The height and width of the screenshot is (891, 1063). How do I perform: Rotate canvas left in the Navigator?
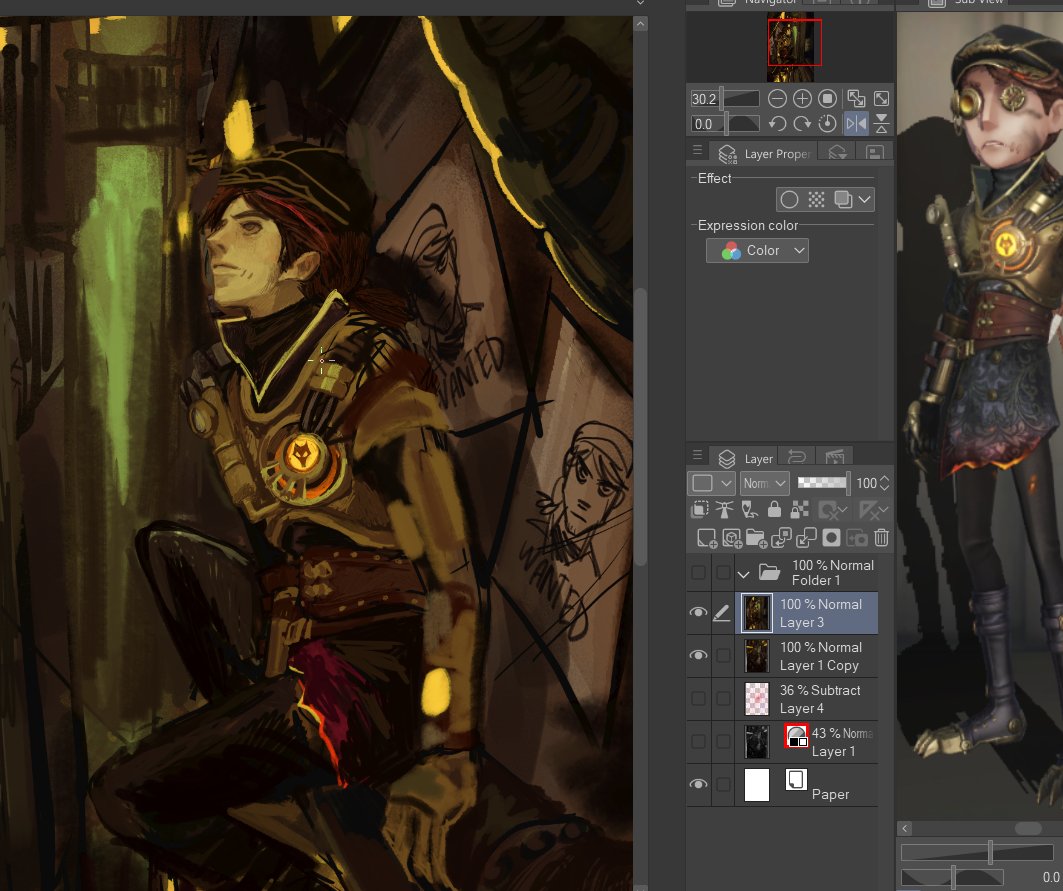(x=777, y=123)
